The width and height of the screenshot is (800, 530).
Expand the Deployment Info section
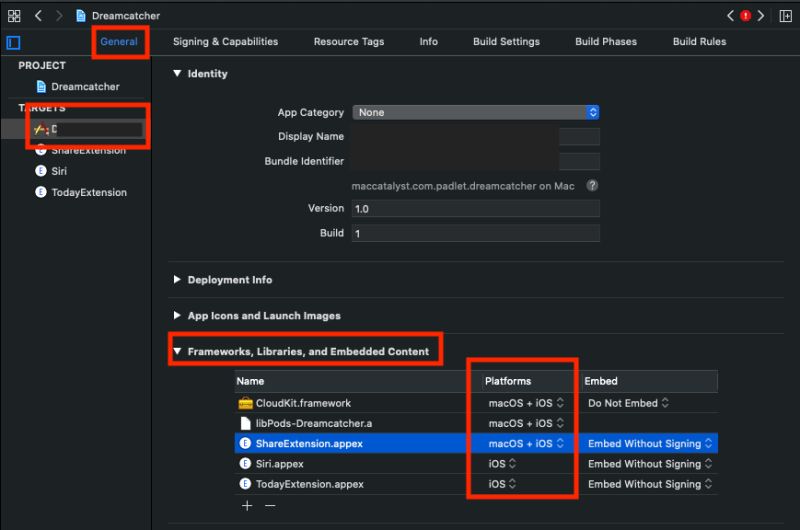click(x=177, y=280)
